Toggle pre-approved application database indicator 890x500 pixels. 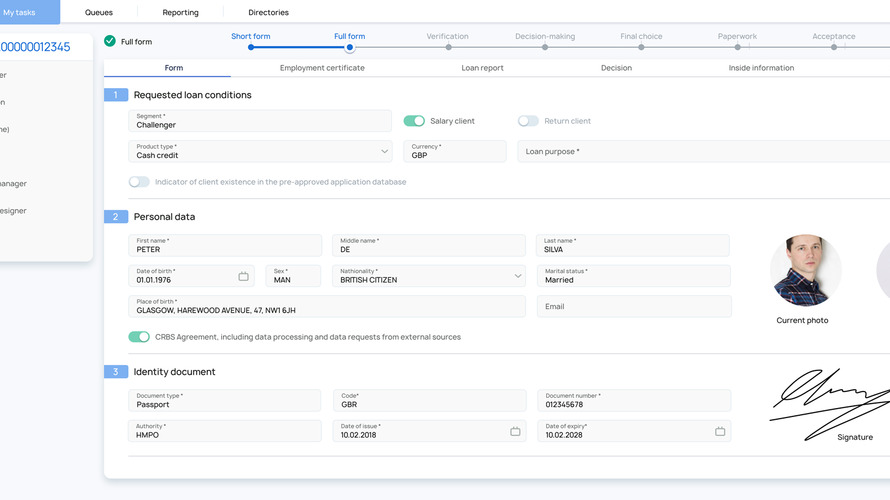point(139,182)
